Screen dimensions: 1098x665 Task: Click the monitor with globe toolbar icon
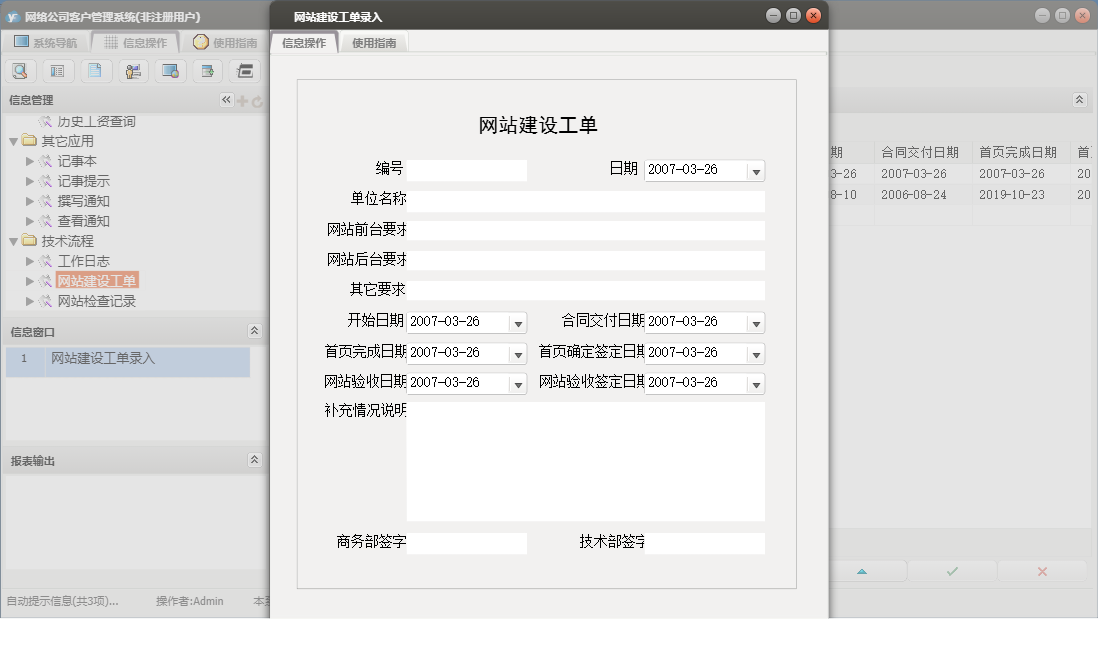[x=169, y=71]
